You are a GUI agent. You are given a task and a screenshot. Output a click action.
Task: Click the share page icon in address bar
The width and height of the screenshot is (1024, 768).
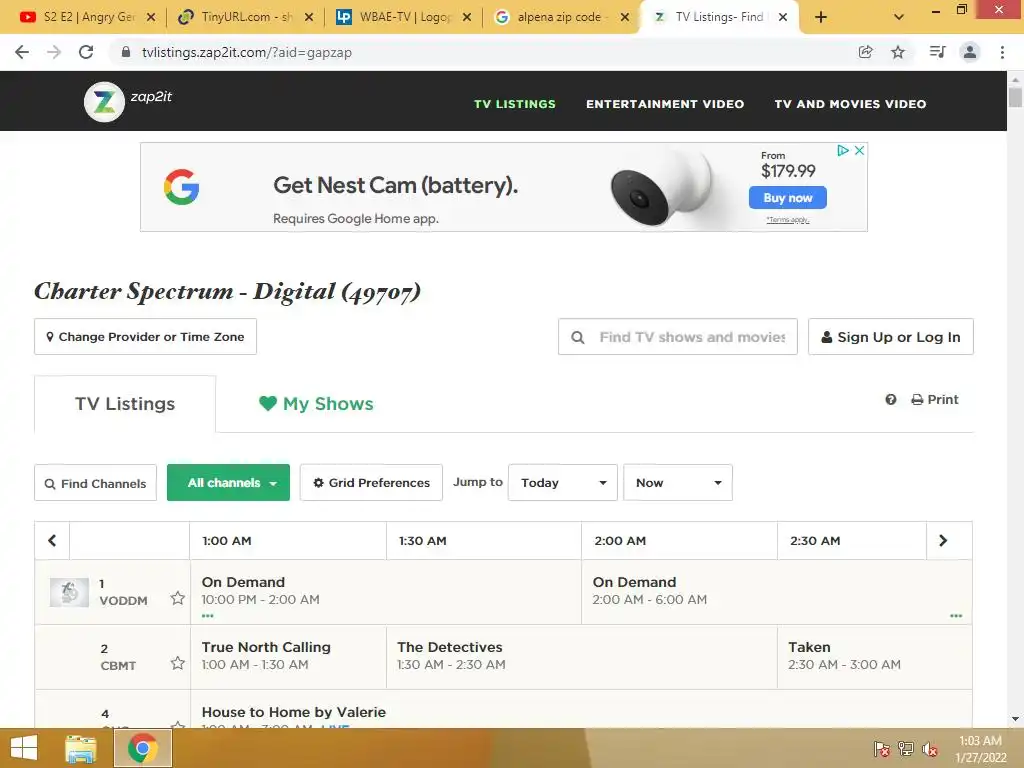pos(865,52)
